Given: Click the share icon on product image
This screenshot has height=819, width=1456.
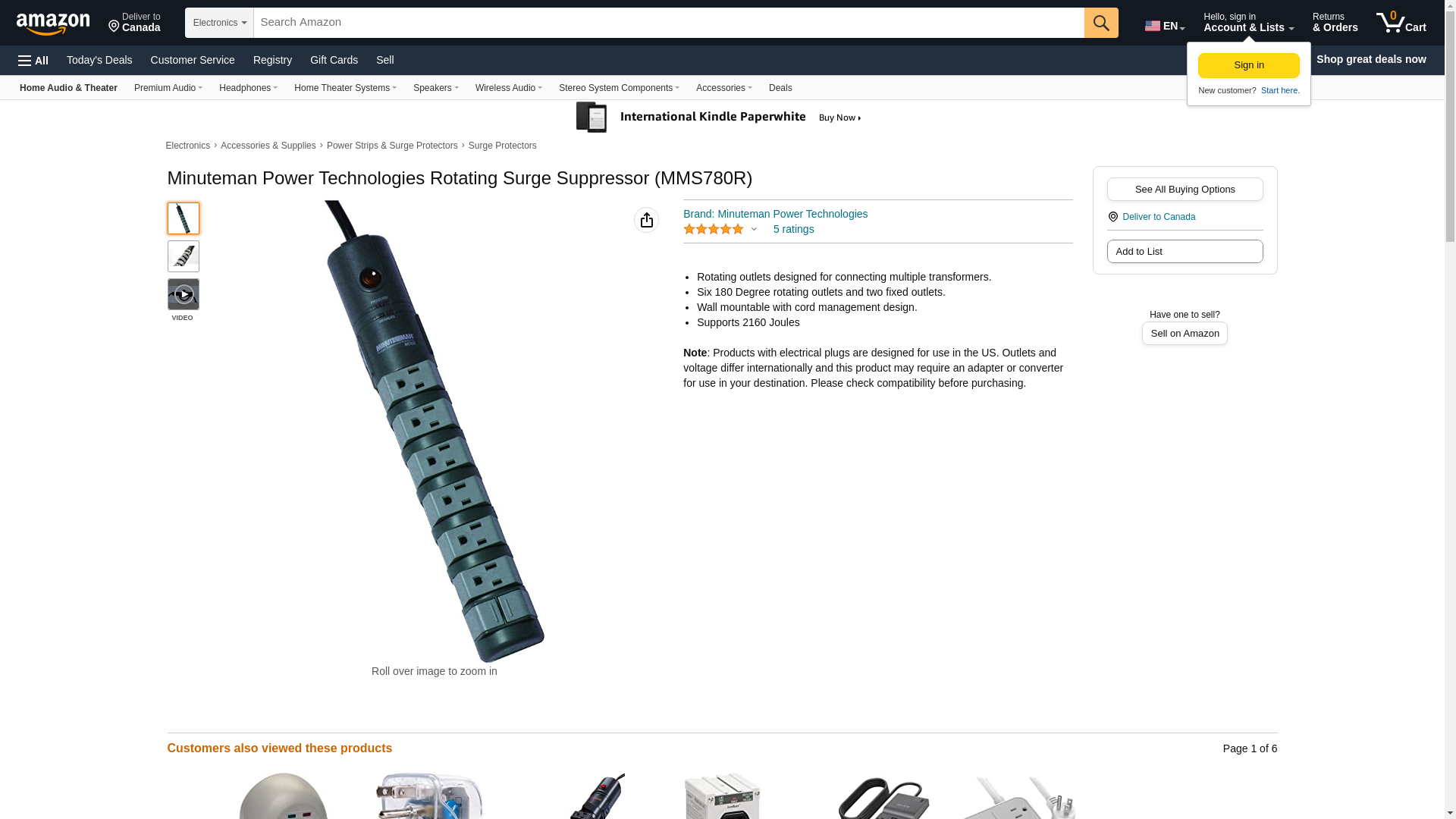Looking at the screenshot, I should [646, 220].
